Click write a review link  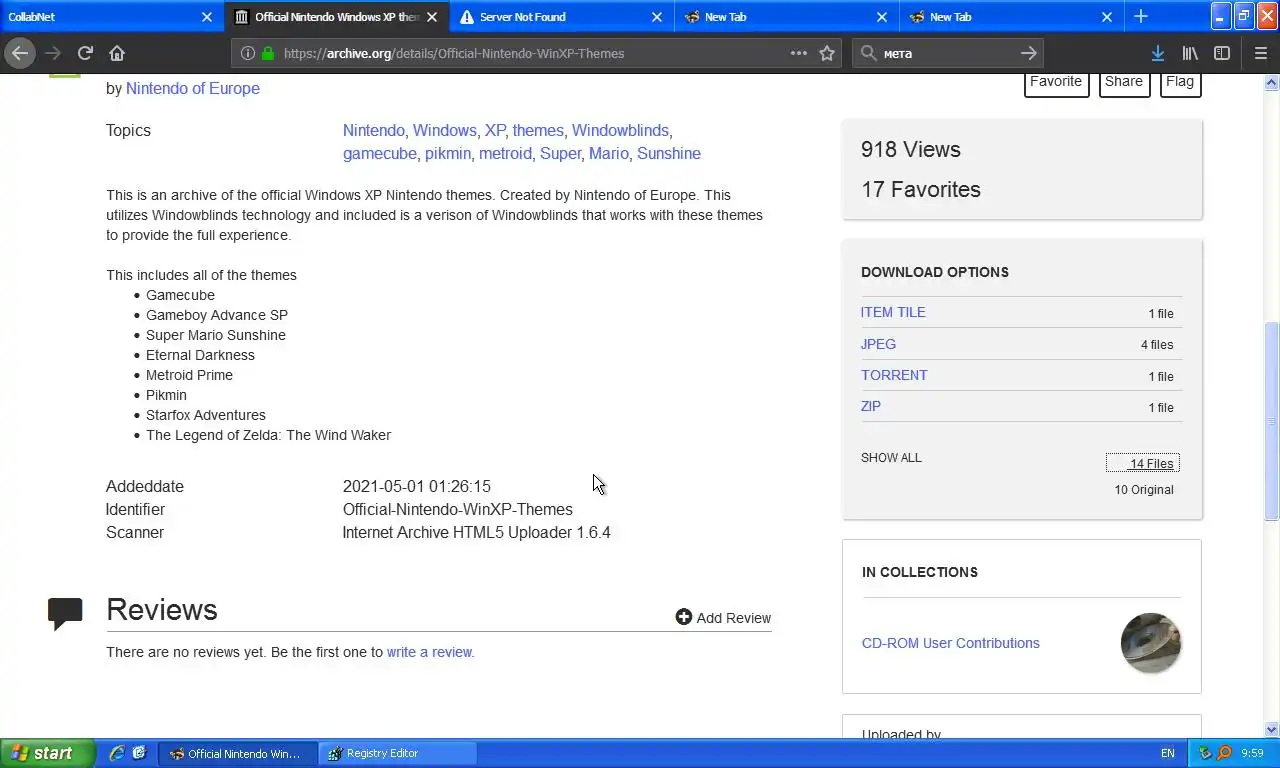429,652
